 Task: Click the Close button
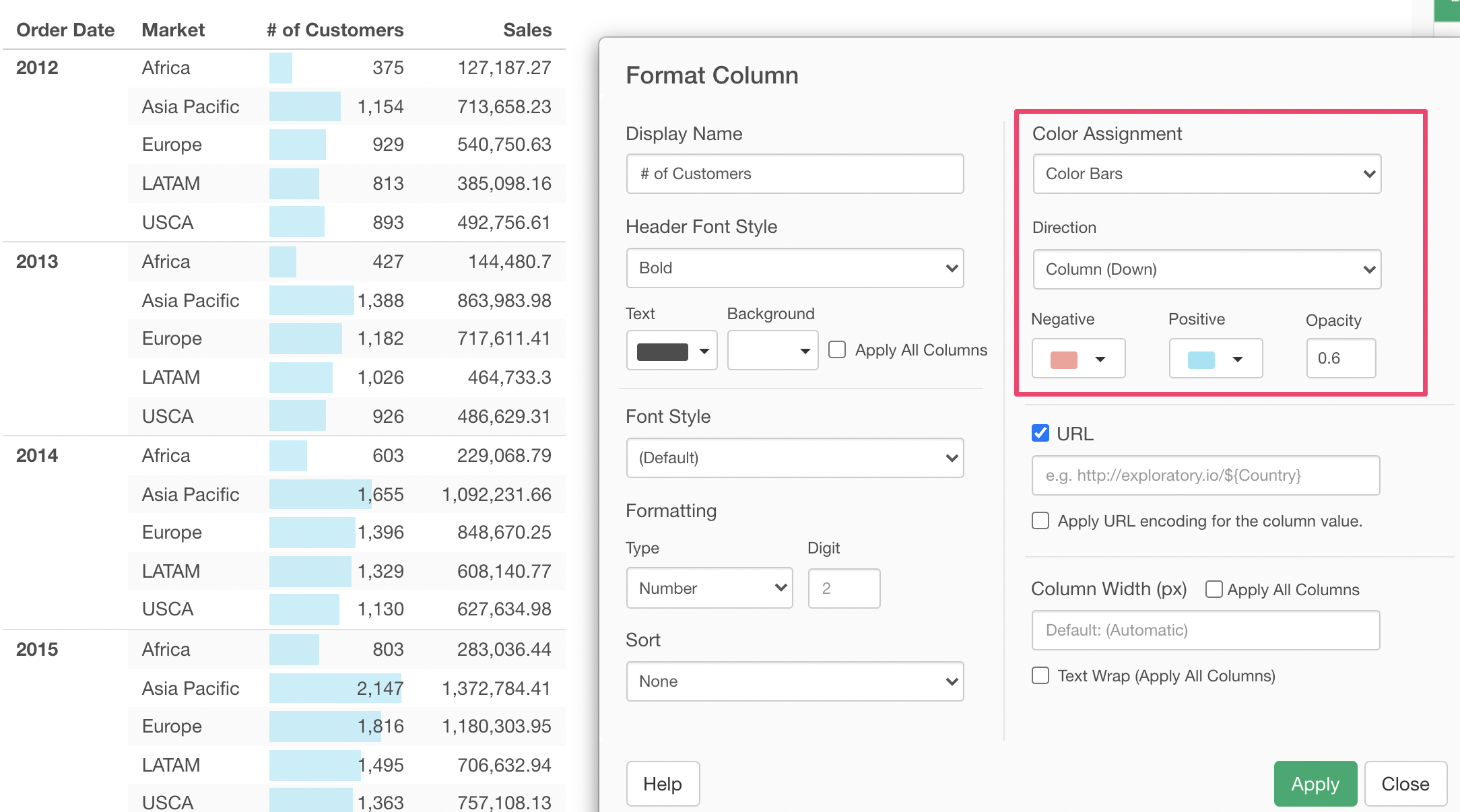pos(1405,784)
